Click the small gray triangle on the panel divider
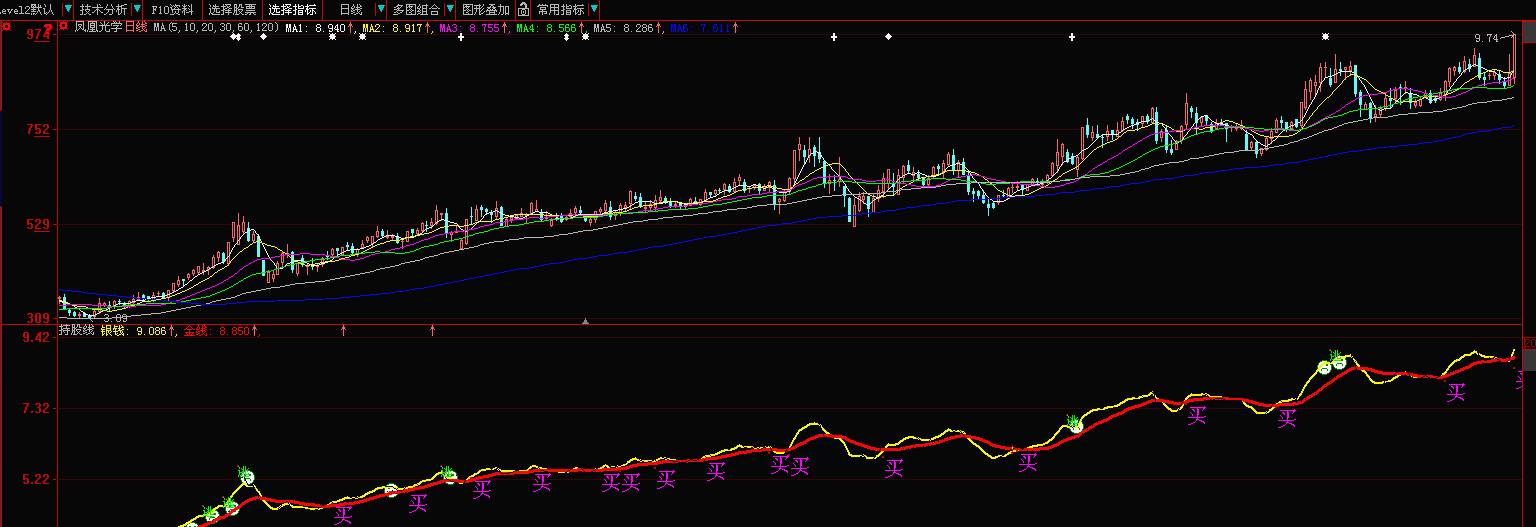 [586, 321]
